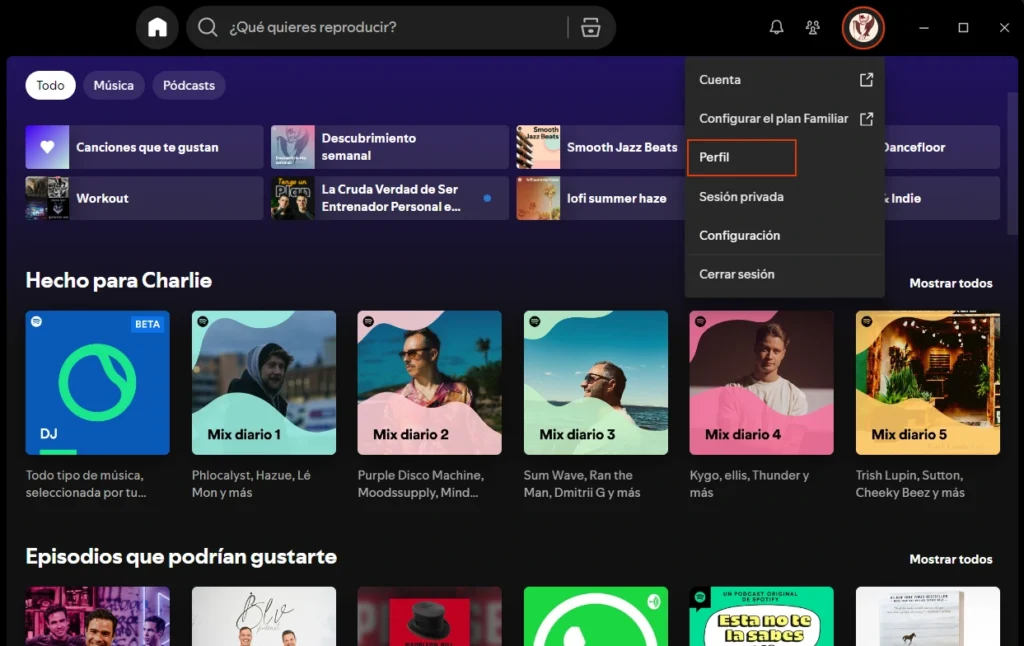Image resolution: width=1024 pixels, height=646 pixels.
Task: Open notifications bell icon
Action: [x=776, y=27]
